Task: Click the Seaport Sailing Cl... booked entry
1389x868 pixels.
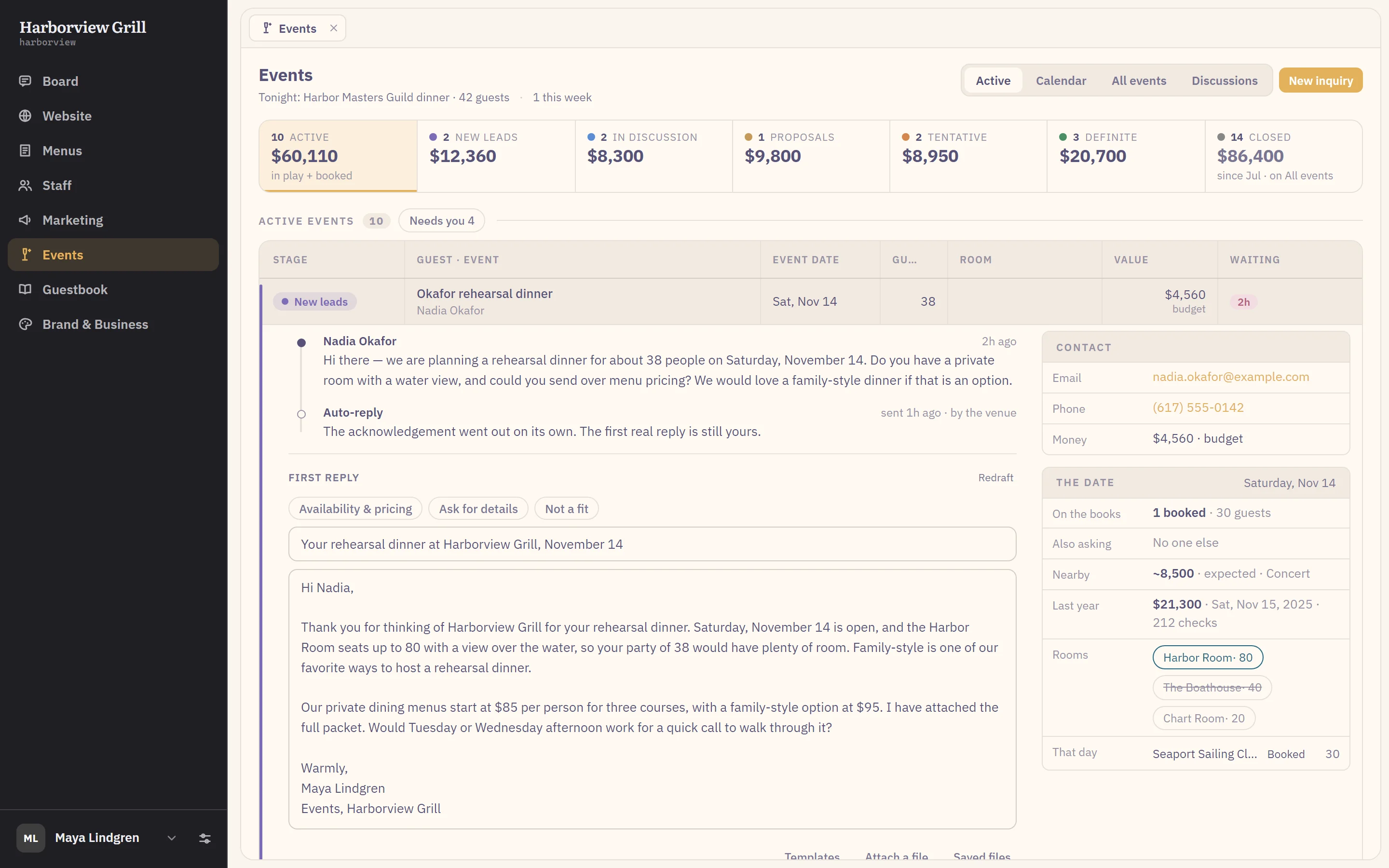Action: coord(1245,754)
